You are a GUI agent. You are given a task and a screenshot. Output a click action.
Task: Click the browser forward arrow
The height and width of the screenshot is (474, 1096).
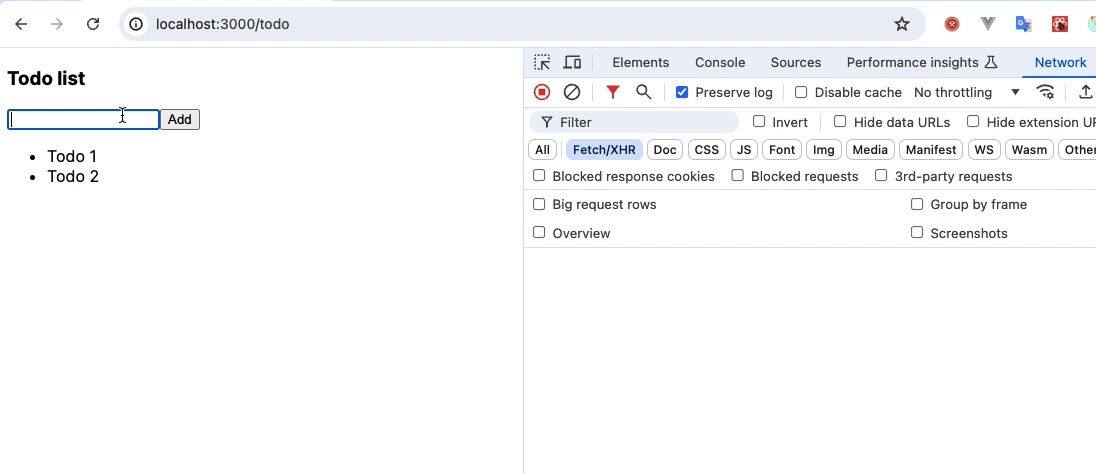pos(57,24)
